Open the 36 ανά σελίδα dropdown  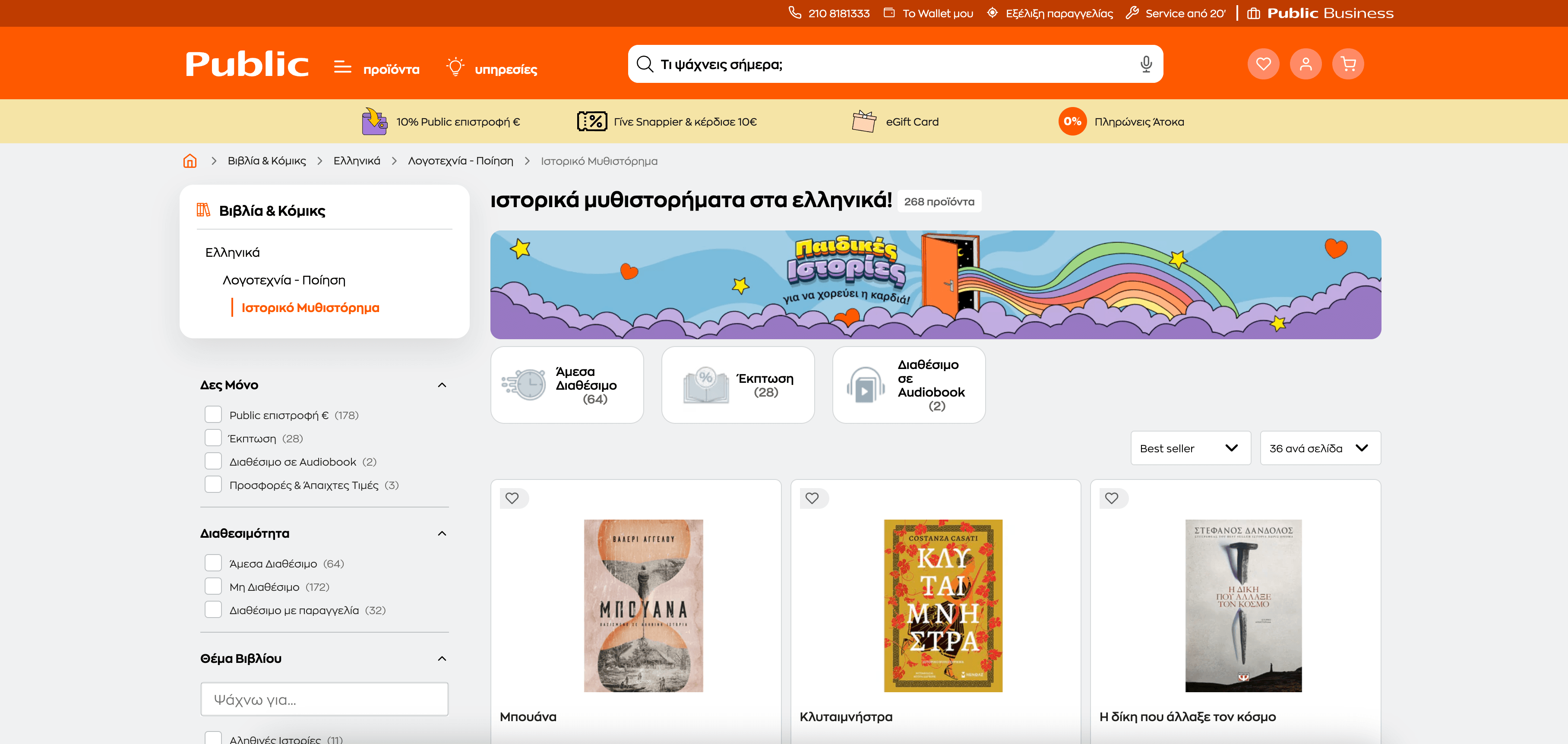1320,448
